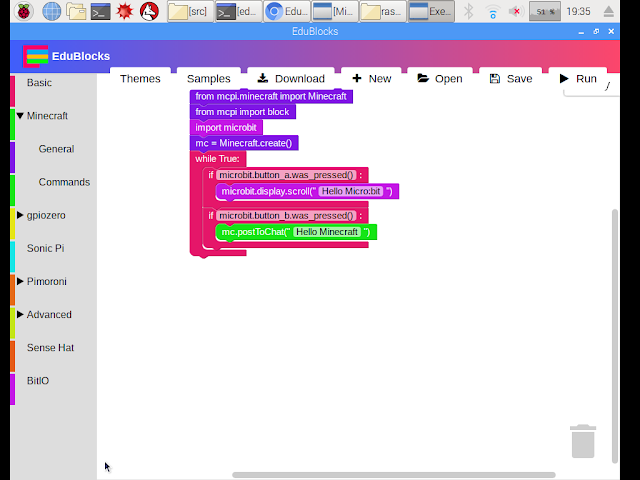Switch to the [Mi... taskbar window
The height and width of the screenshot is (480, 640).
pyautogui.click(x=335, y=11)
